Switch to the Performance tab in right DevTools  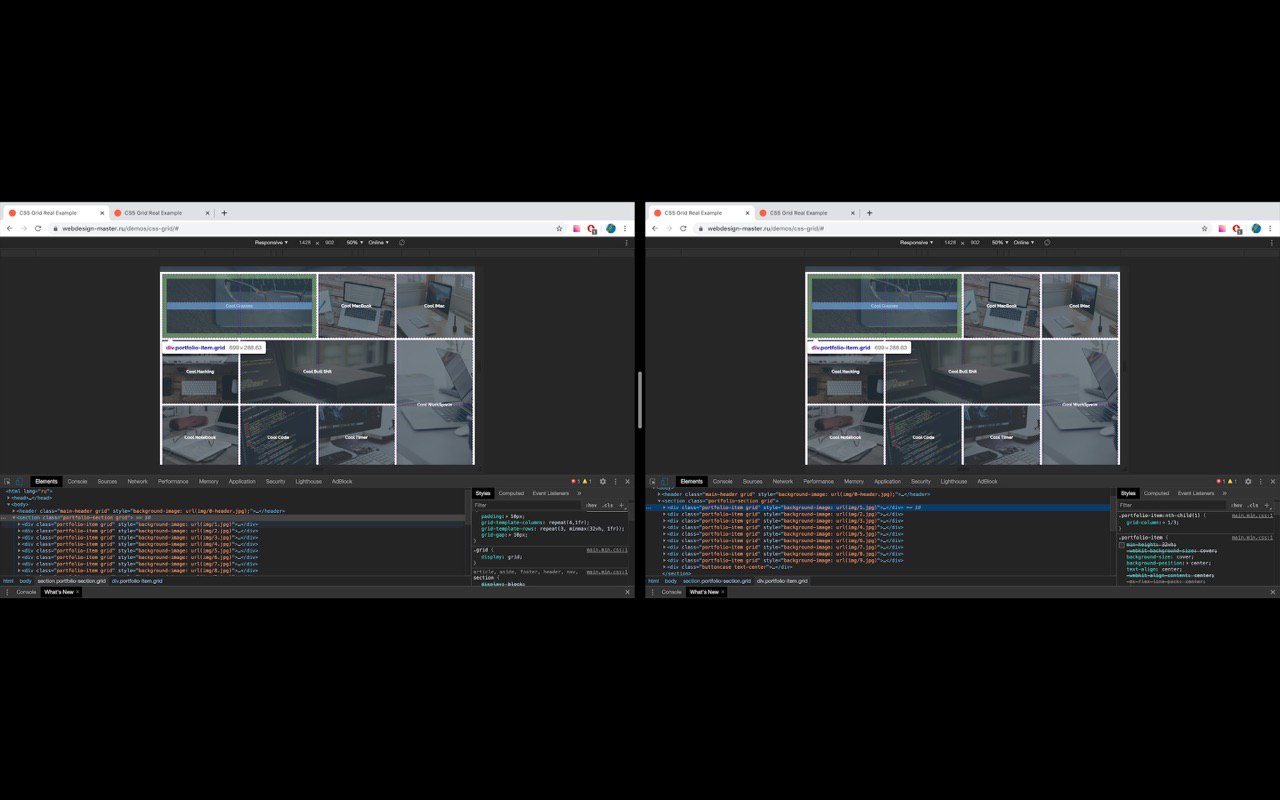tap(818, 481)
